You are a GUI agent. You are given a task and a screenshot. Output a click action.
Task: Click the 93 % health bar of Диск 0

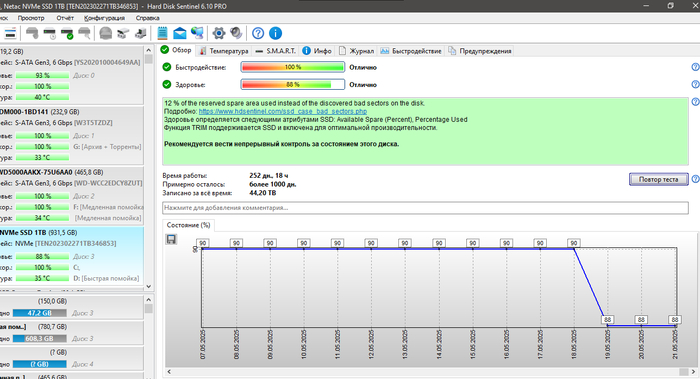(42, 75)
